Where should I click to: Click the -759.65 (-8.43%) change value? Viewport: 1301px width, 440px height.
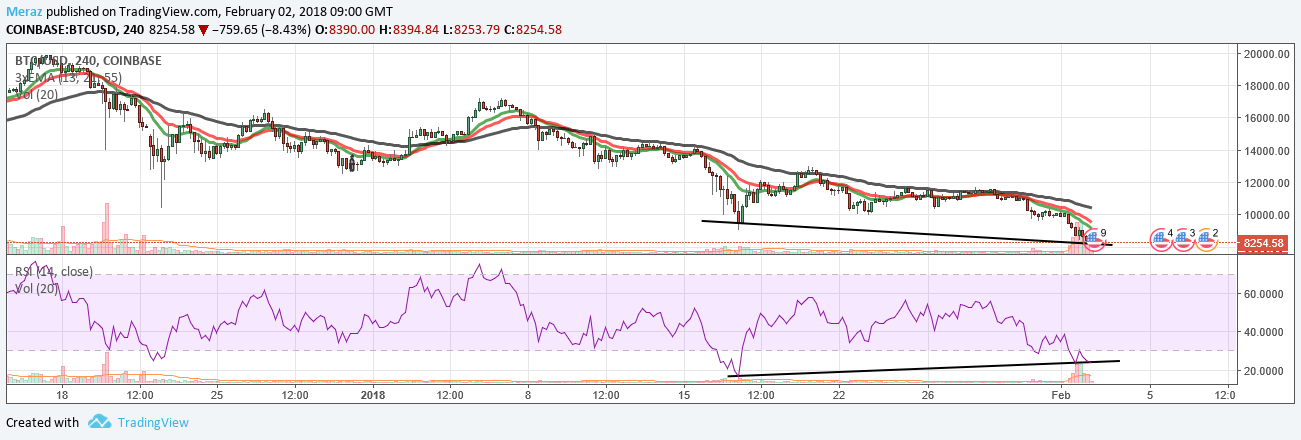coord(261,30)
